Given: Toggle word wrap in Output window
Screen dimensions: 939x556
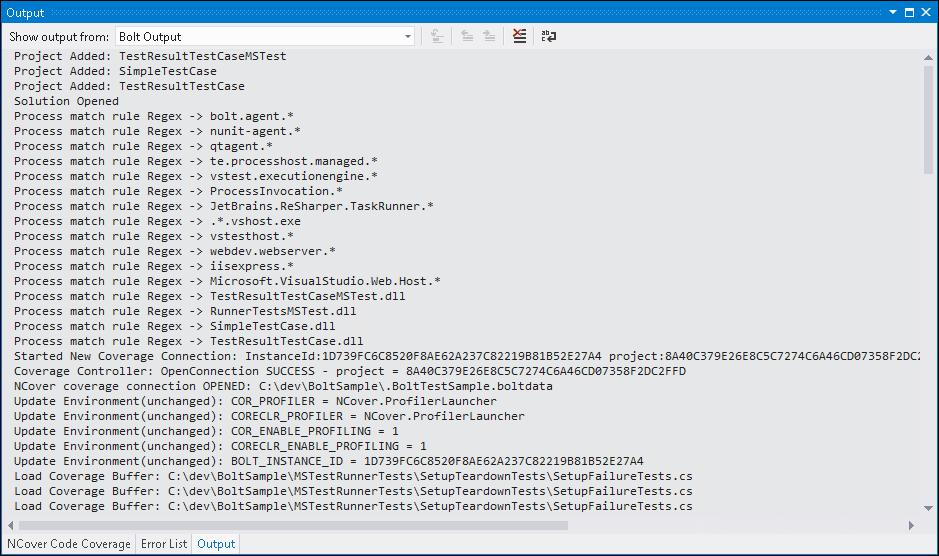Looking at the screenshot, I should [549, 36].
